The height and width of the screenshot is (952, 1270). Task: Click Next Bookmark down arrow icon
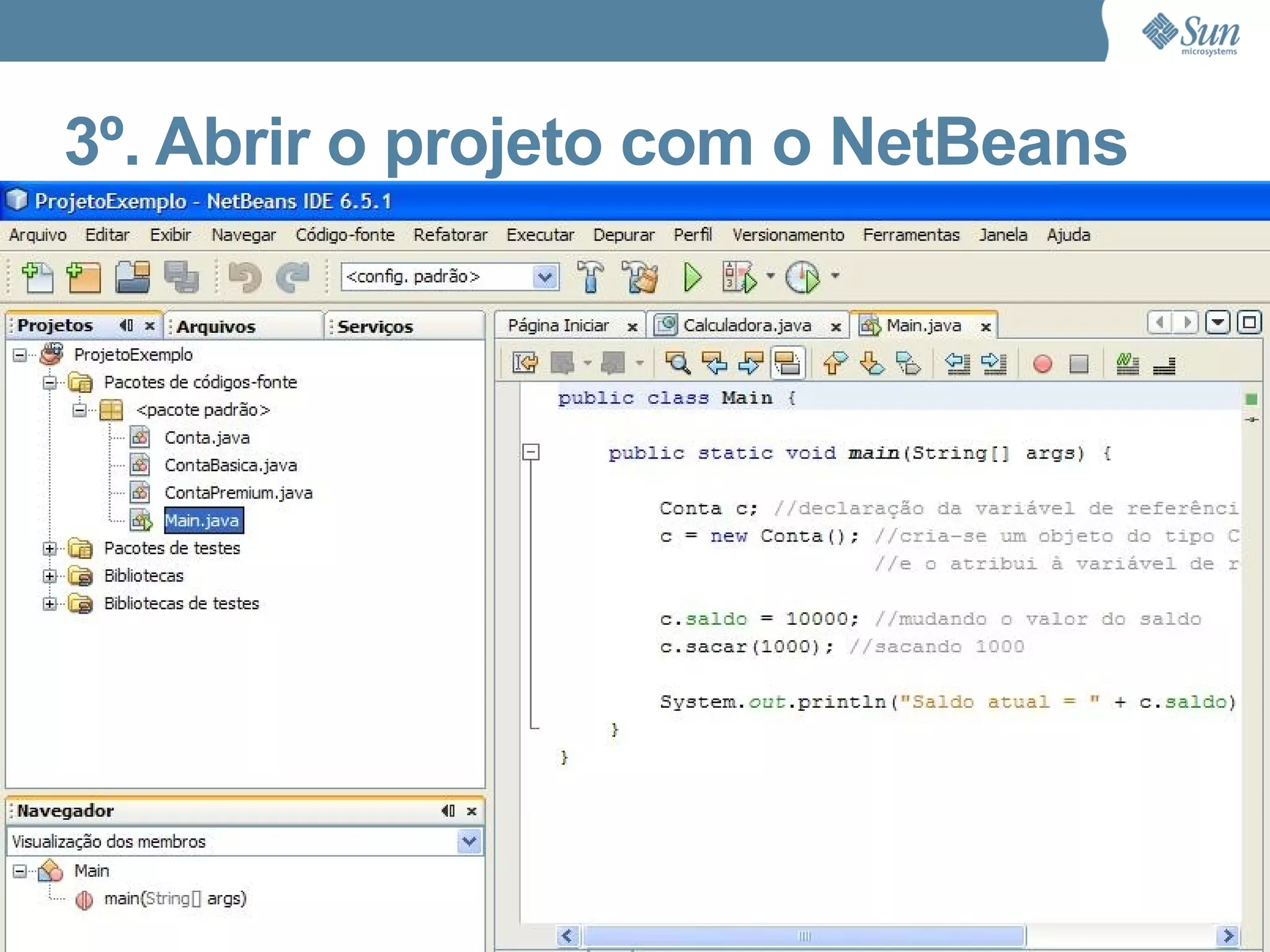coord(873,363)
